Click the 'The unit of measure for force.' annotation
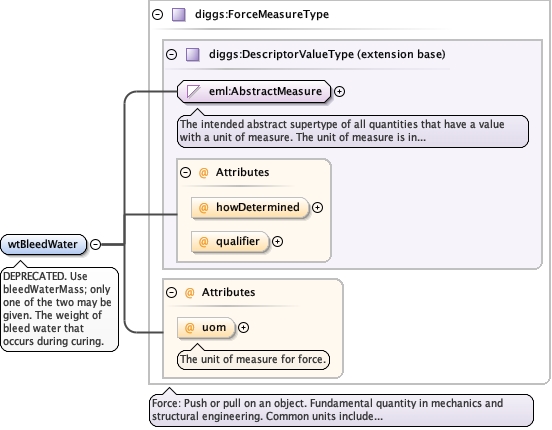552x430 pixels. 253,360
